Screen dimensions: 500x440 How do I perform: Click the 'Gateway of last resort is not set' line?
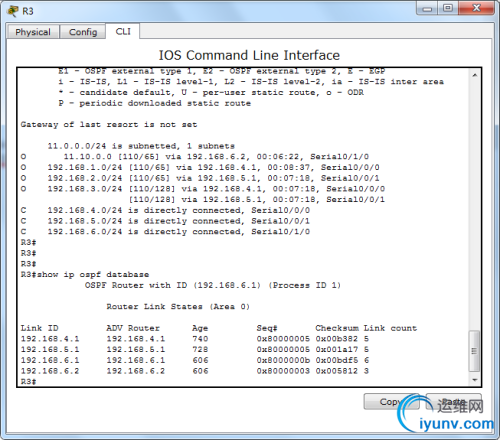pyautogui.click(x=109, y=125)
